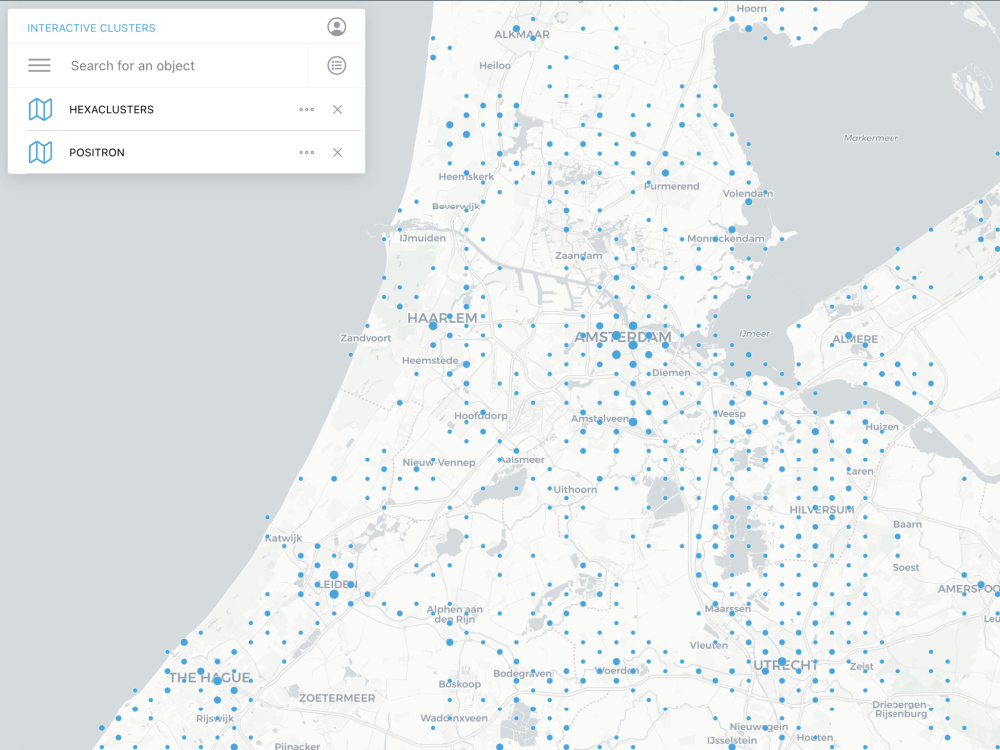Click the Maarssen map label
The width and height of the screenshot is (1000, 750).
coord(728,609)
